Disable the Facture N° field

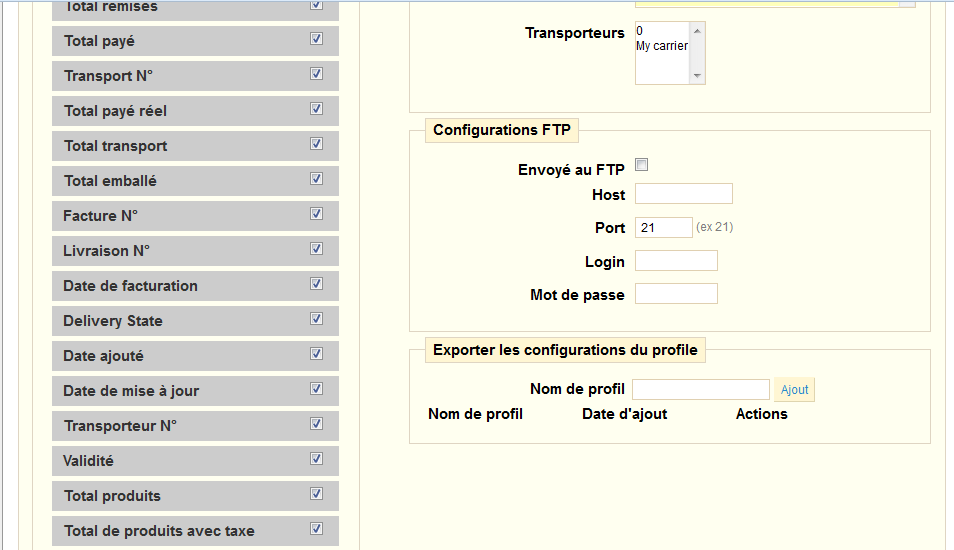click(x=316, y=214)
